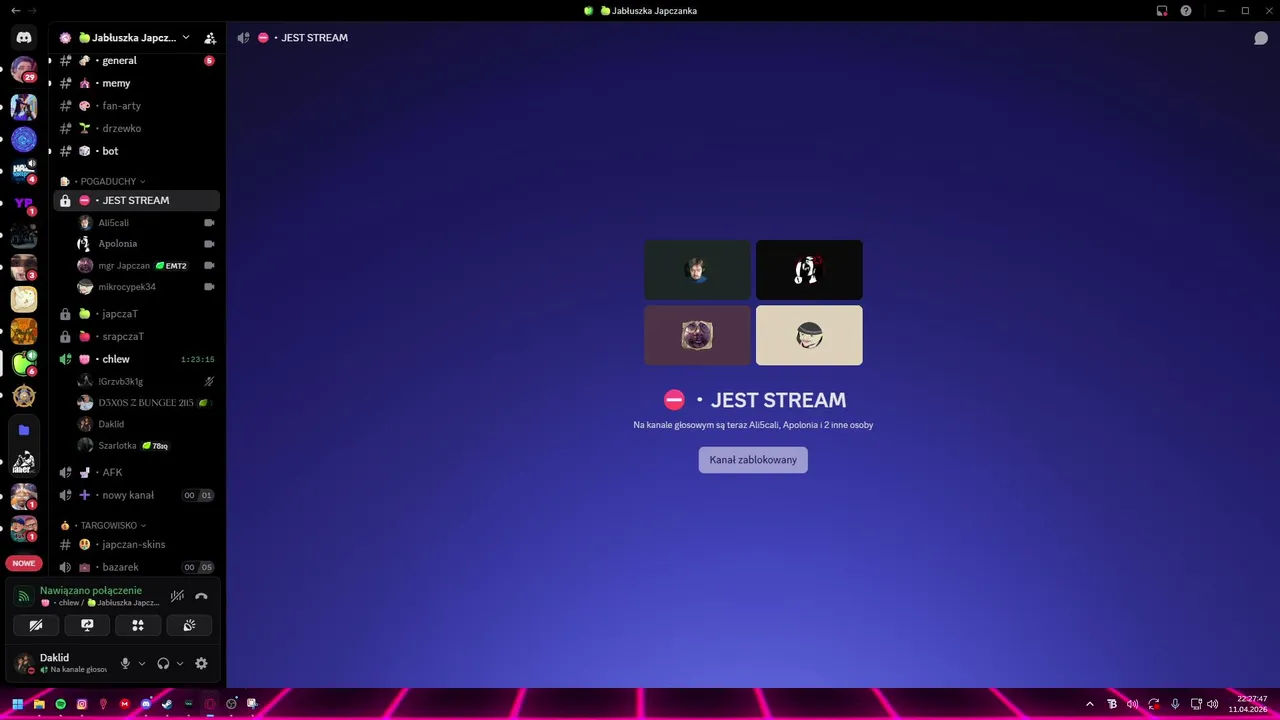
Task: Collapse the TARGOWISKO category
Action: click(x=110, y=525)
